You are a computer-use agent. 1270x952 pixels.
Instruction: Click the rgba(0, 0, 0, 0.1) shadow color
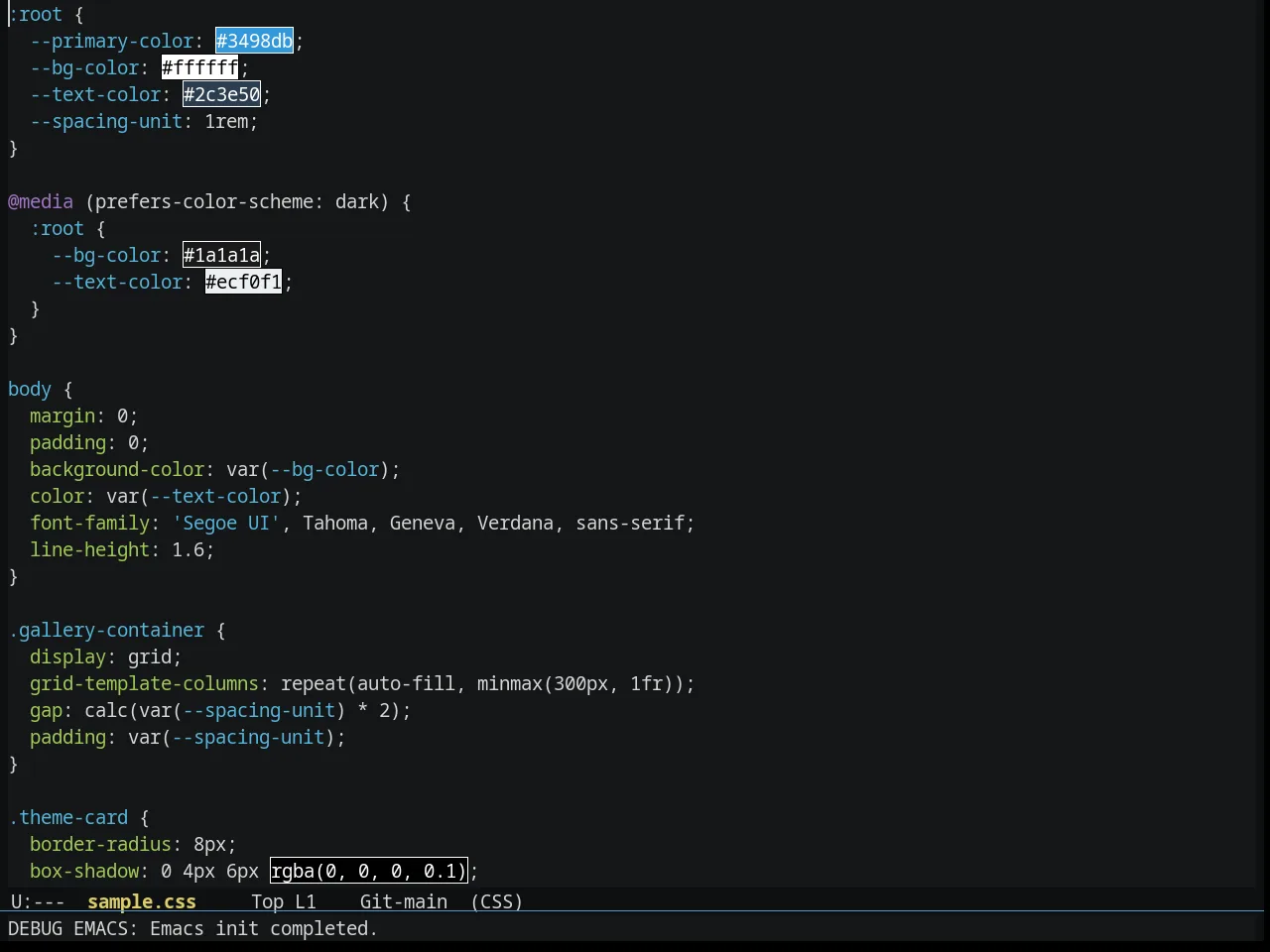[368, 871]
